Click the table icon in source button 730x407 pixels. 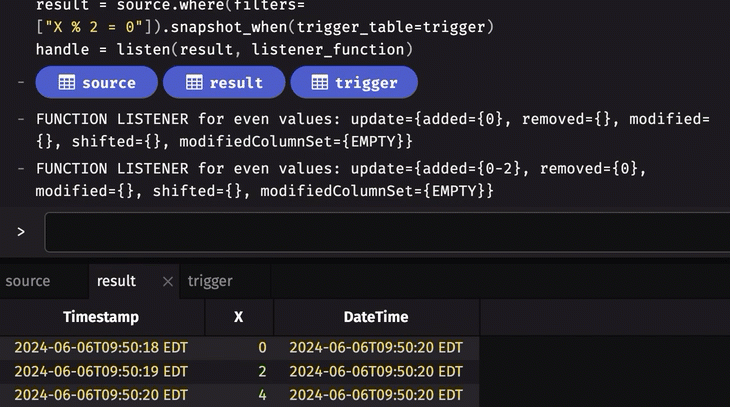click(66, 83)
